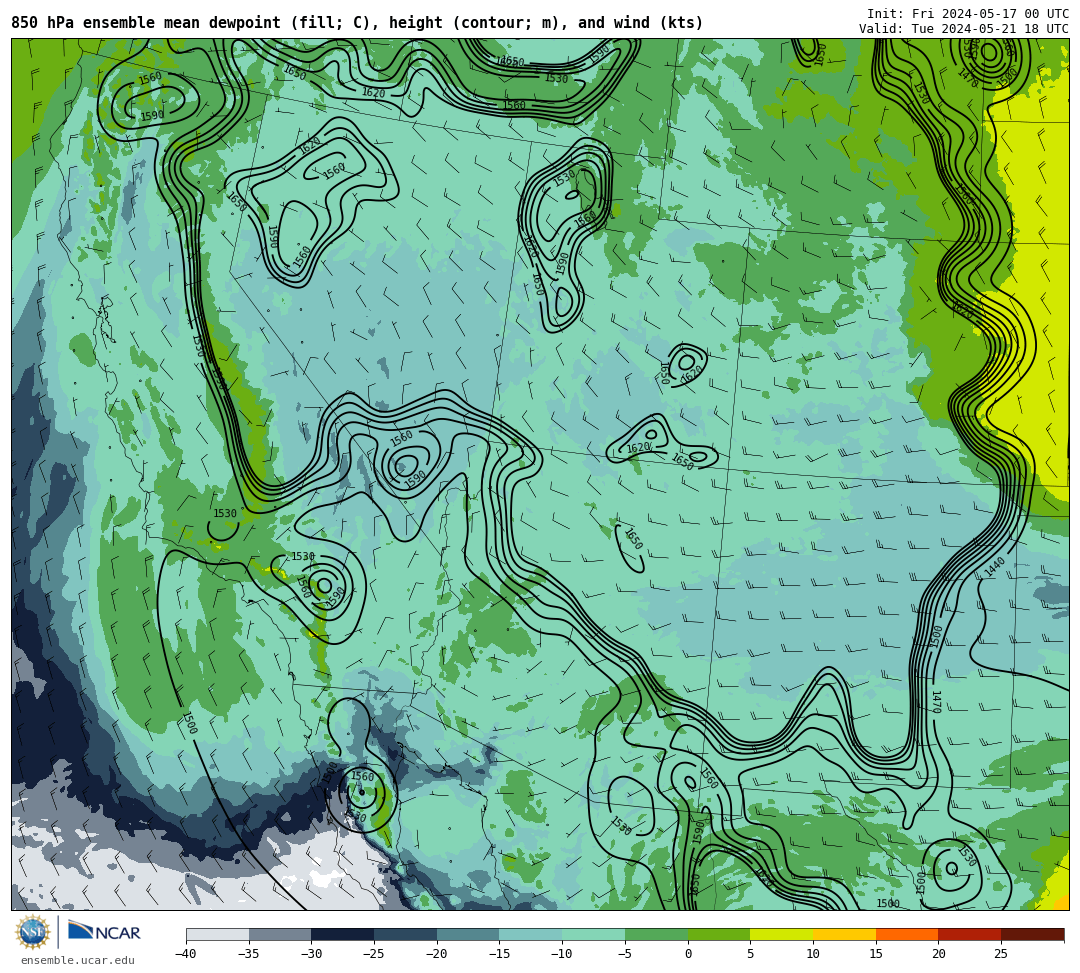Pick the light gray -40 to -35 colorbar swatch
The width and height of the screenshot is (1080, 973).
click(218, 934)
